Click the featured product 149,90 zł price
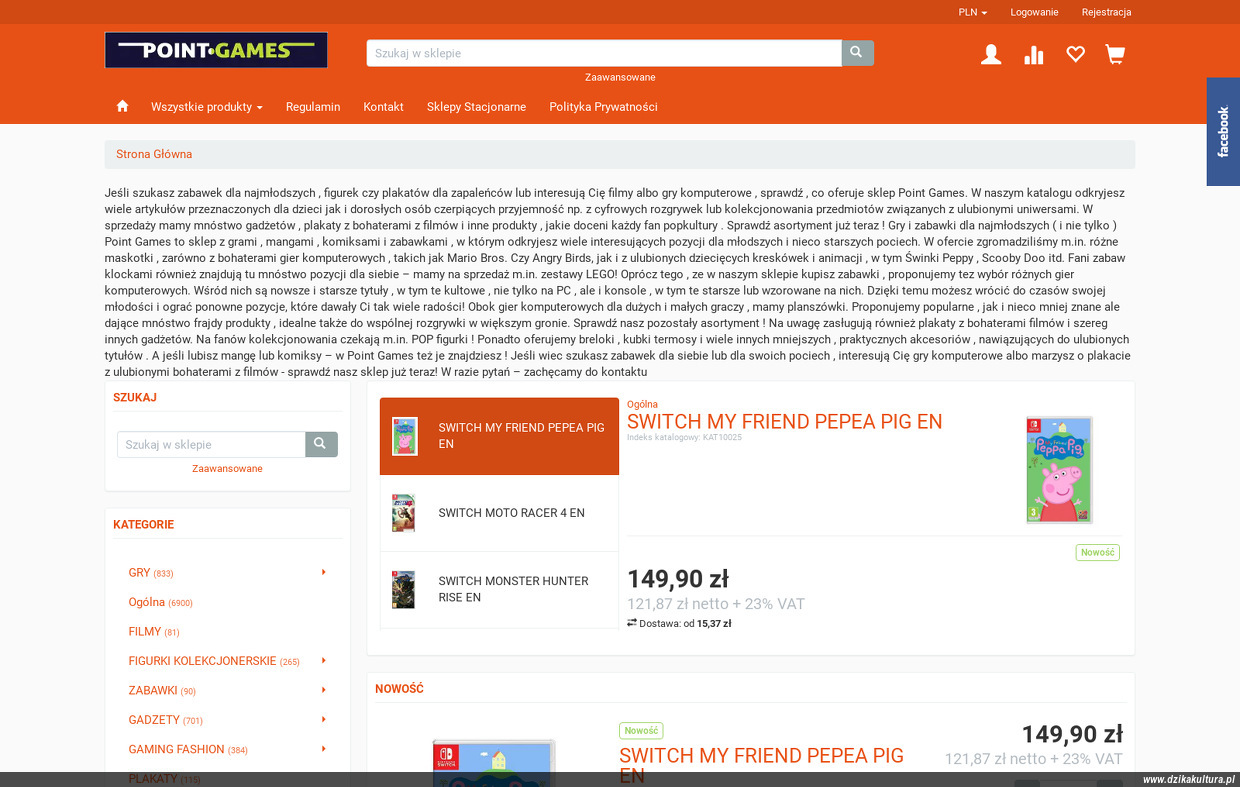Screen dimensions: 1240x787 pos(678,579)
